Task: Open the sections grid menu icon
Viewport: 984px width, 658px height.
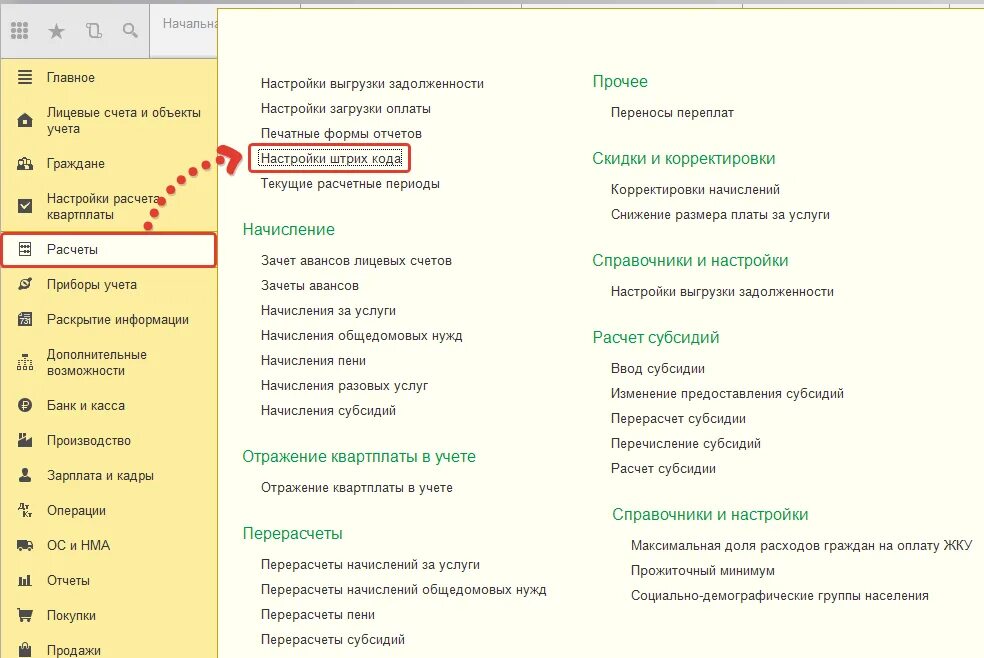Action: click(x=19, y=30)
